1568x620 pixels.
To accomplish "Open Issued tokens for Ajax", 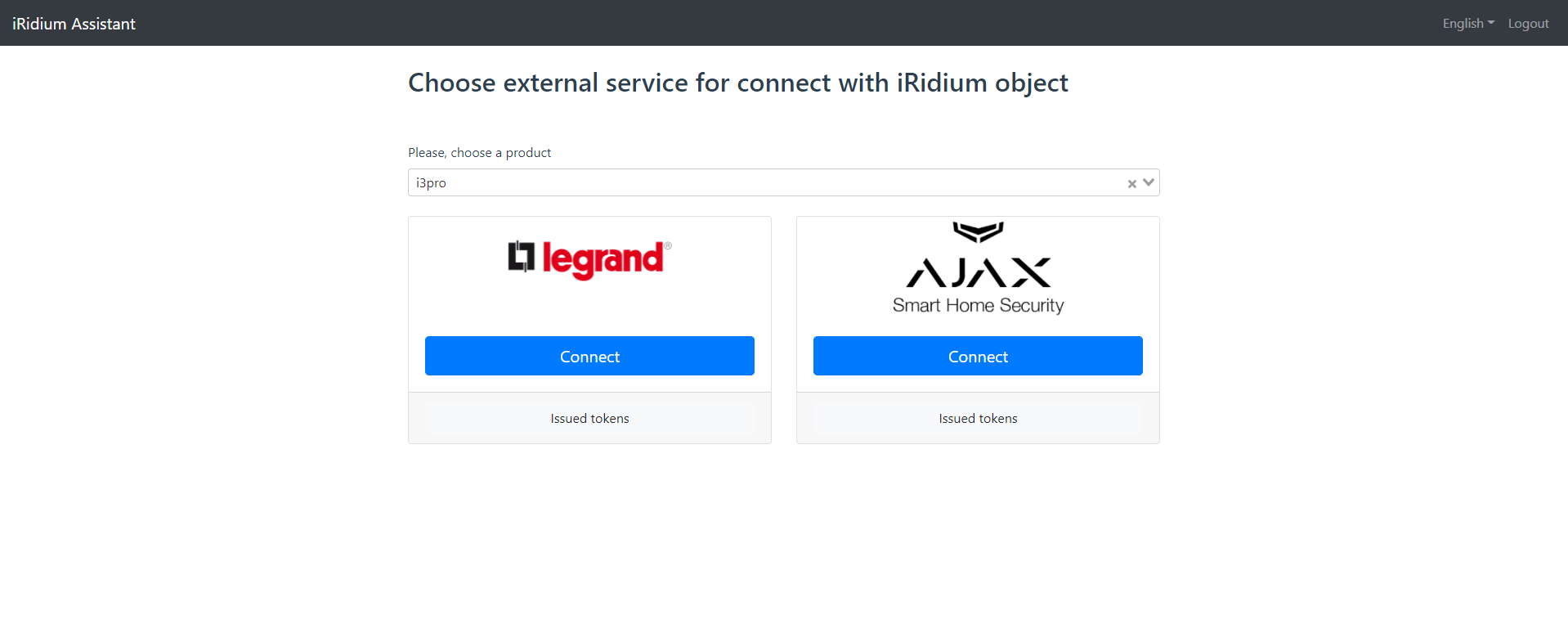I will click(978, 419).
